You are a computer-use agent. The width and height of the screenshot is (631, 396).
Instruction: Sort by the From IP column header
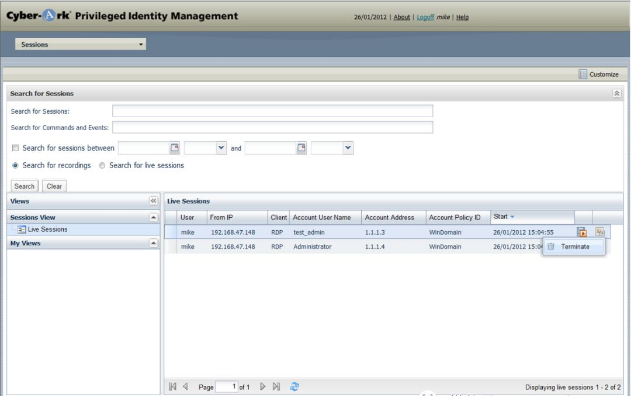[237, 217]
